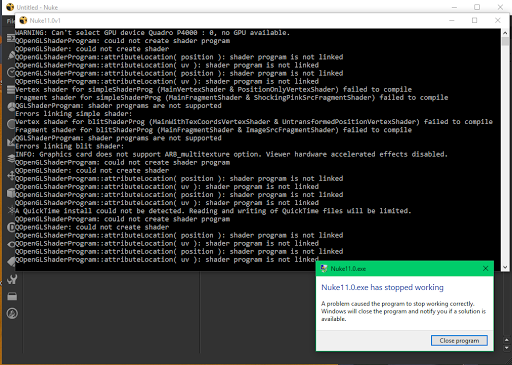The height and width of the screenshot is (365, 512).
Task: Minimize the Untitled - Nuke main window
Action: 454,7
